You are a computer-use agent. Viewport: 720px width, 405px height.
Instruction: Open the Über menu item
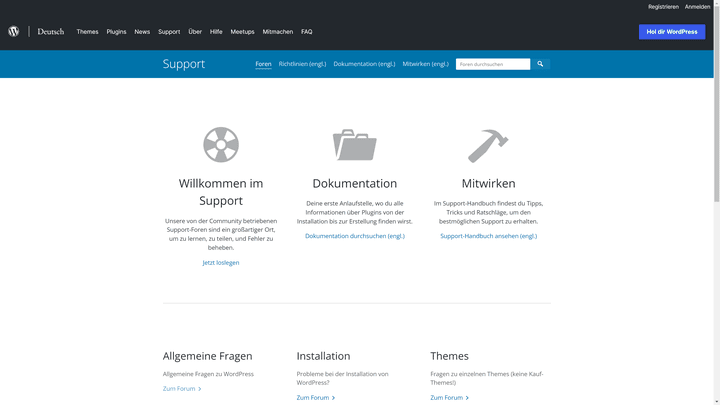click(x=195, y=32)
